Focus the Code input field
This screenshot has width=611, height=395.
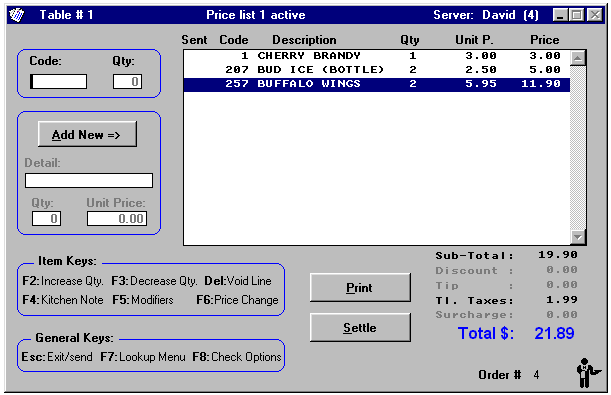click(58, 81)
